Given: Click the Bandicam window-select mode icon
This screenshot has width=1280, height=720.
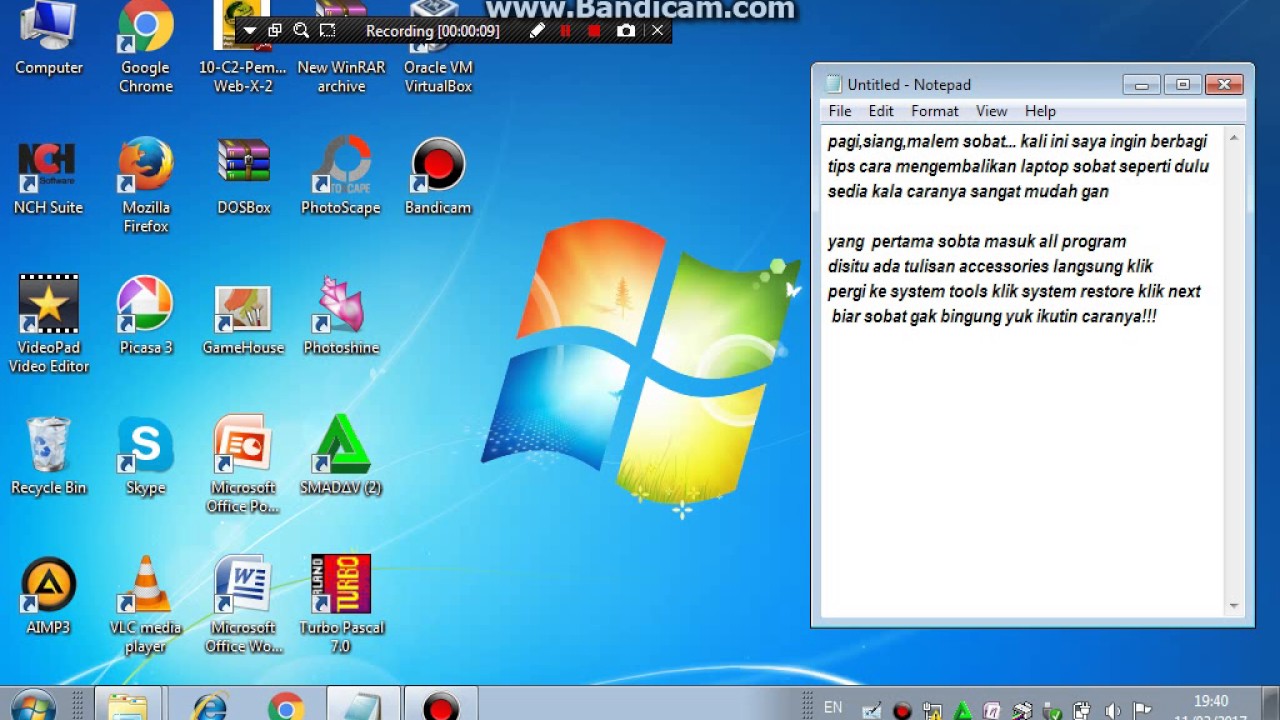Looking at the screenshot, I should [x=275, y=31].
